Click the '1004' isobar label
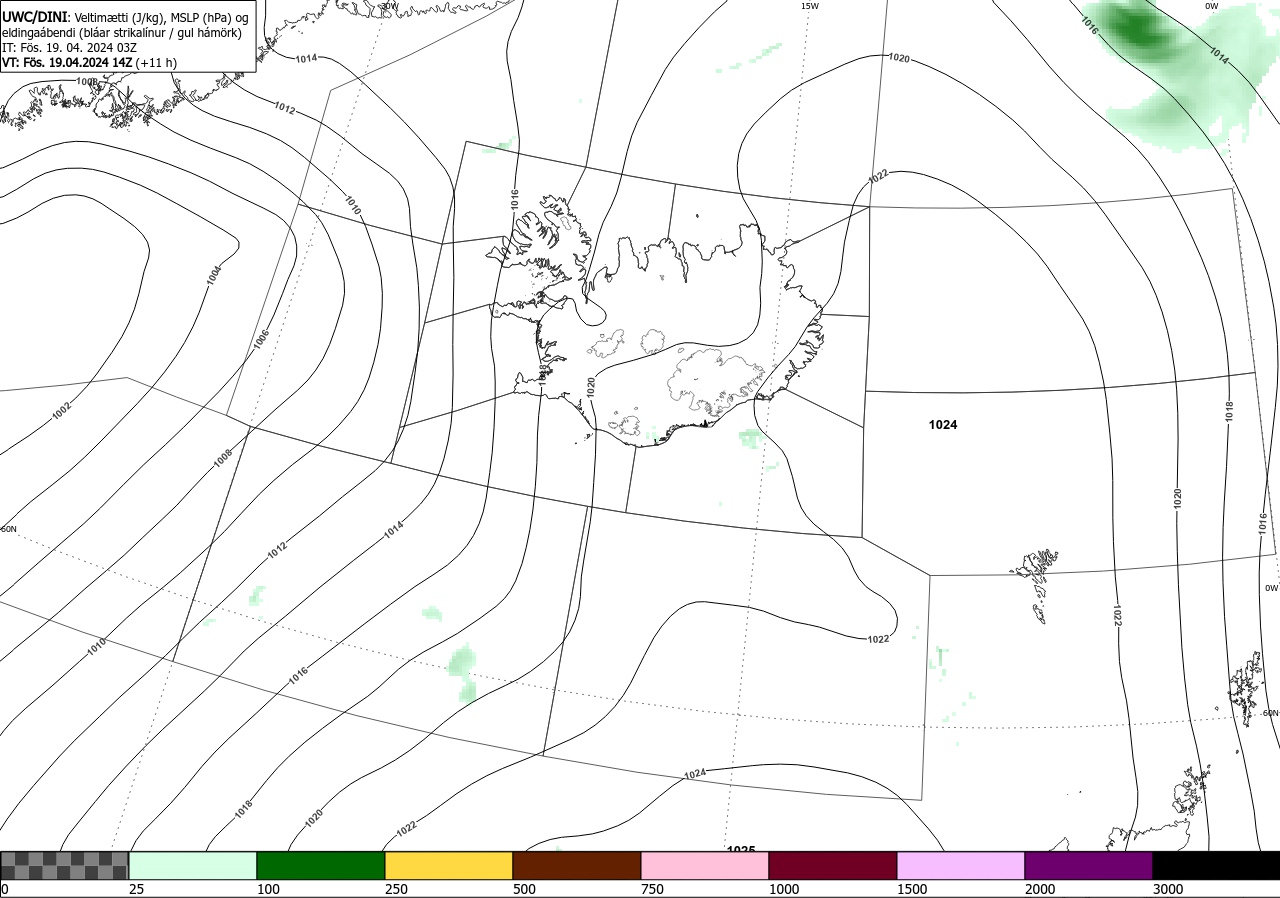 (214, 275)
